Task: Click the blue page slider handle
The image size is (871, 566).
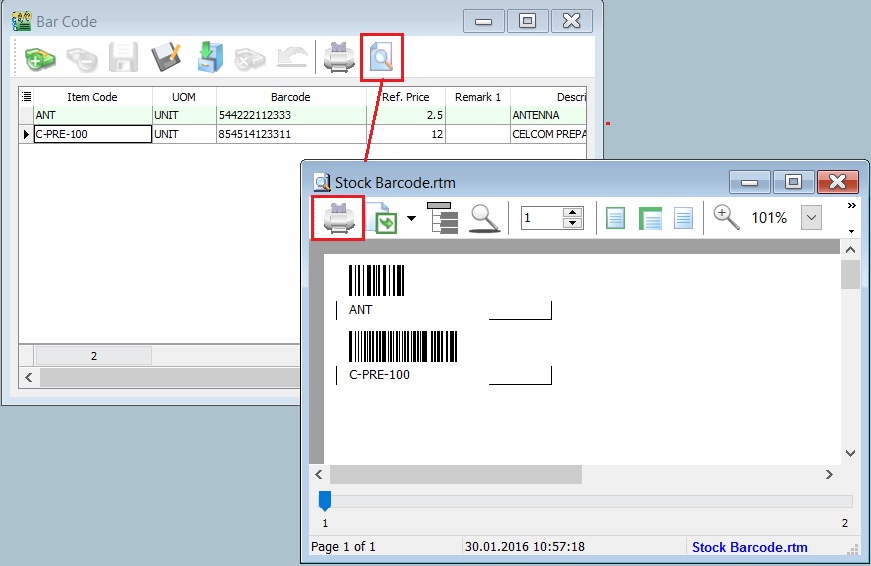Action: click(324, 500)
